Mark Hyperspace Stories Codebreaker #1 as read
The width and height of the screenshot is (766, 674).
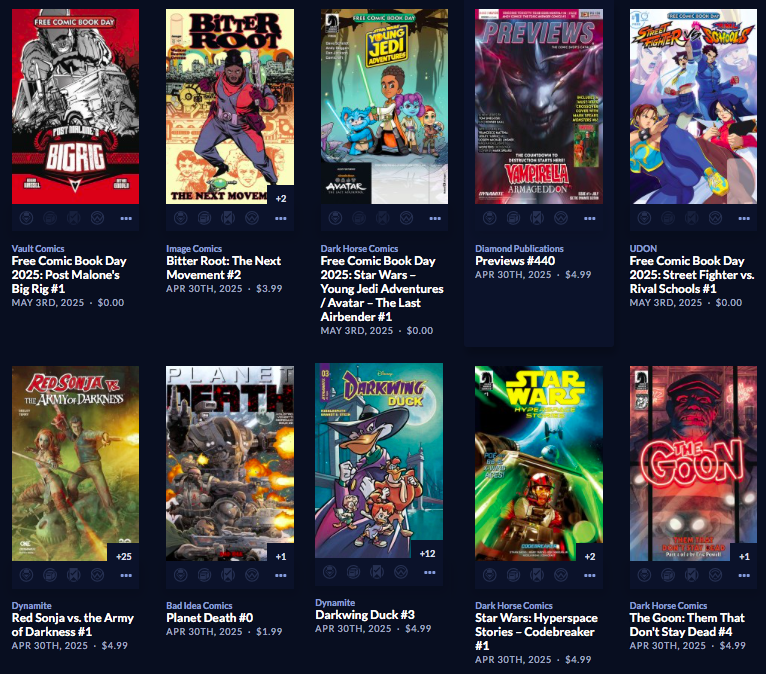[x=537, y=575]
